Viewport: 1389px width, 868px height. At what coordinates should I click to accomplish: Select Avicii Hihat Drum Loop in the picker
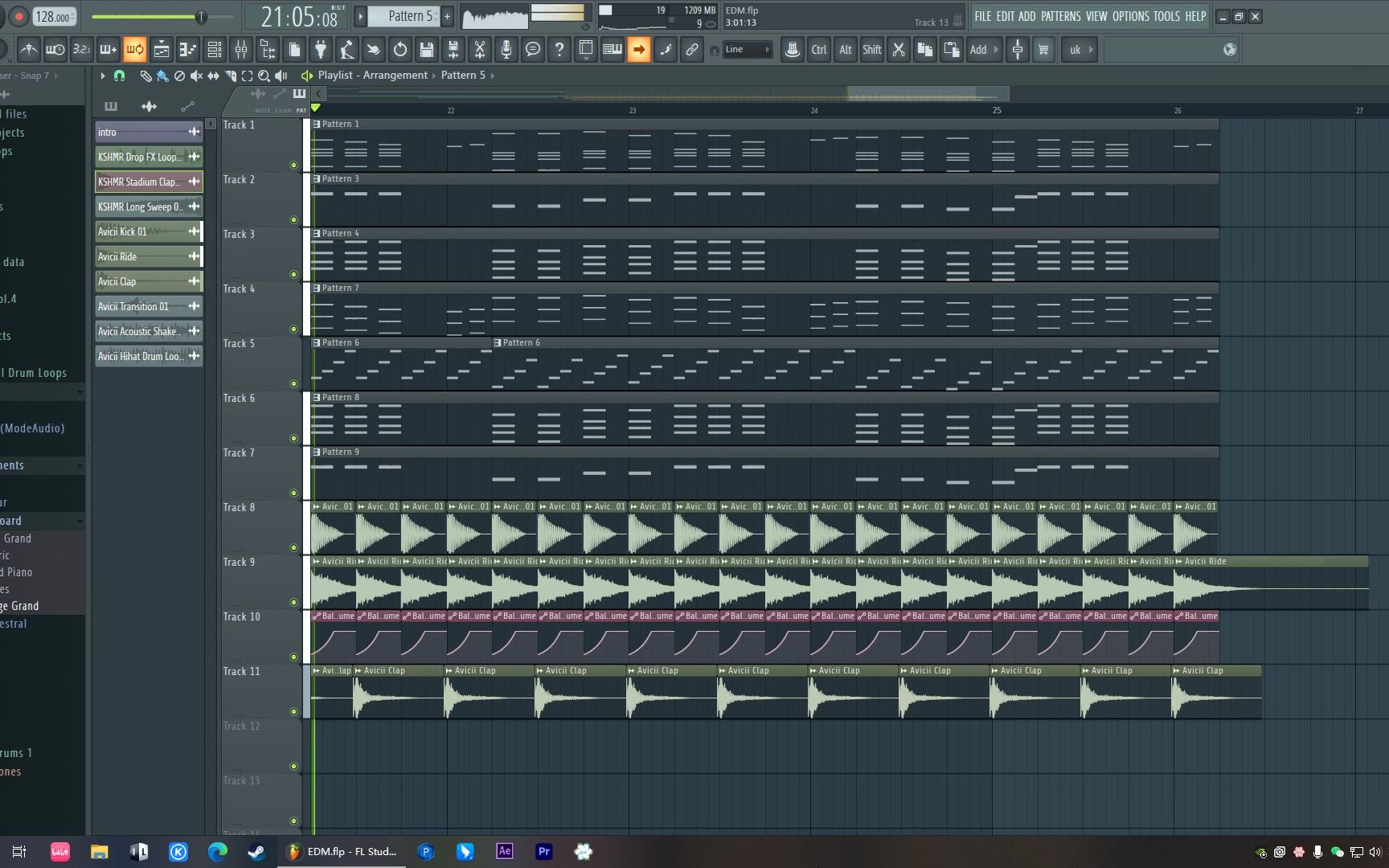149,356
